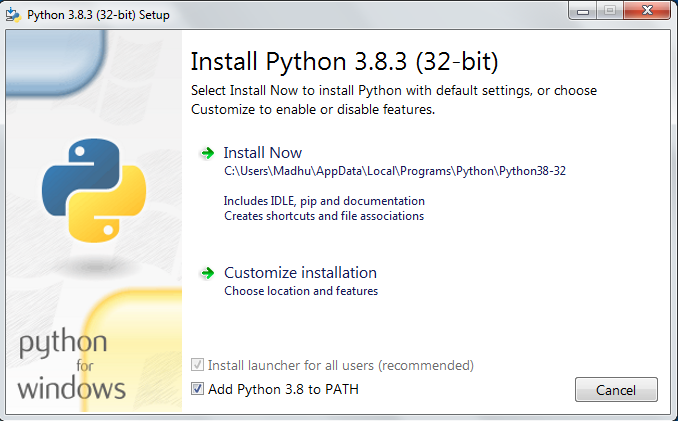Start installation with Install Now
The height and width of the screenshot is (421, 678).
262,153
